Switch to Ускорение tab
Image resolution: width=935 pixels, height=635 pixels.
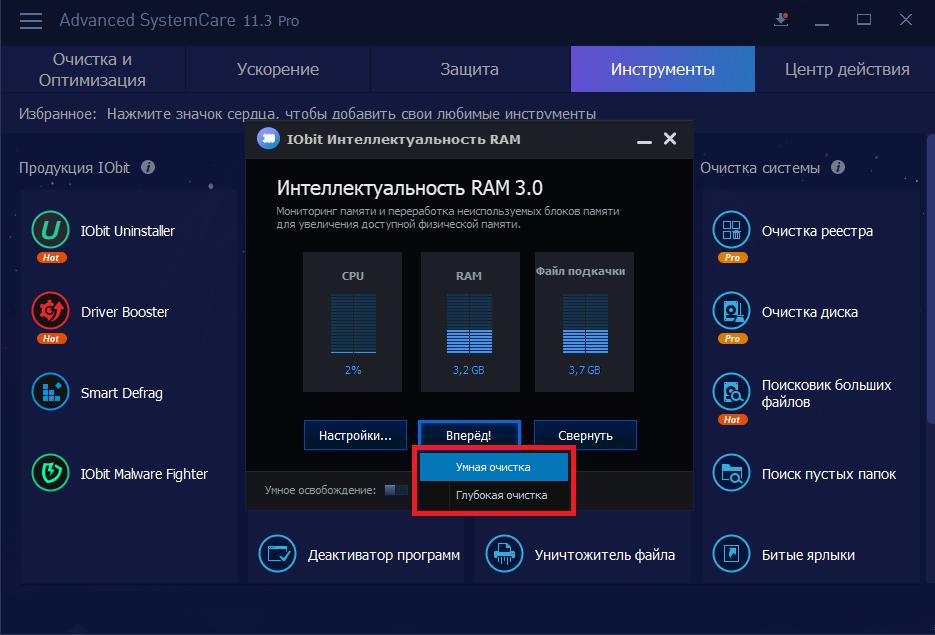(278, 69)
